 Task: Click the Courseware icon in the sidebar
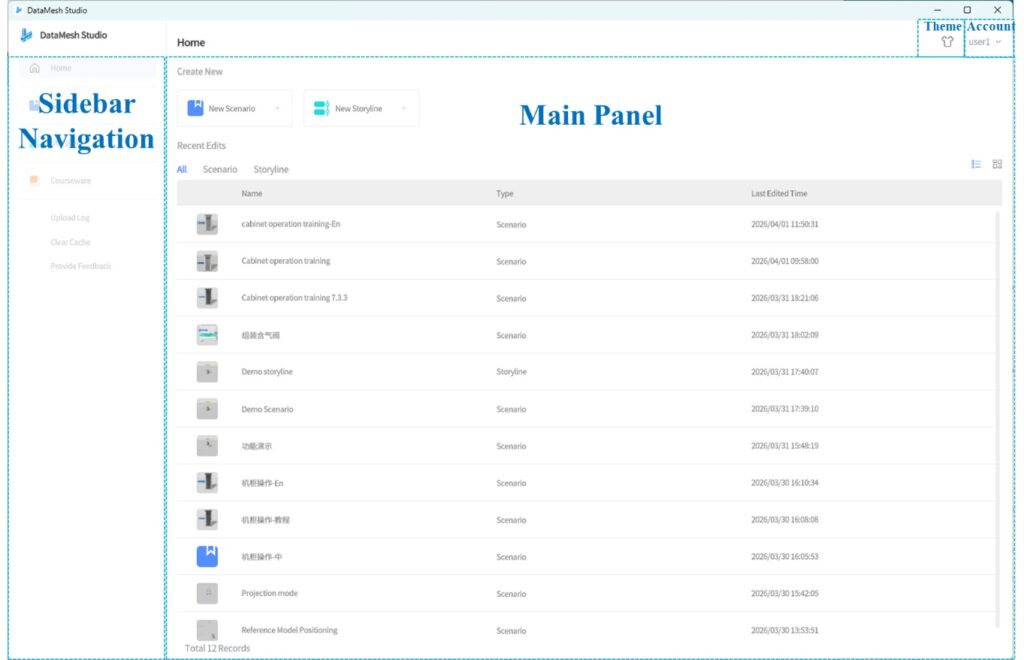pos(34,181)
